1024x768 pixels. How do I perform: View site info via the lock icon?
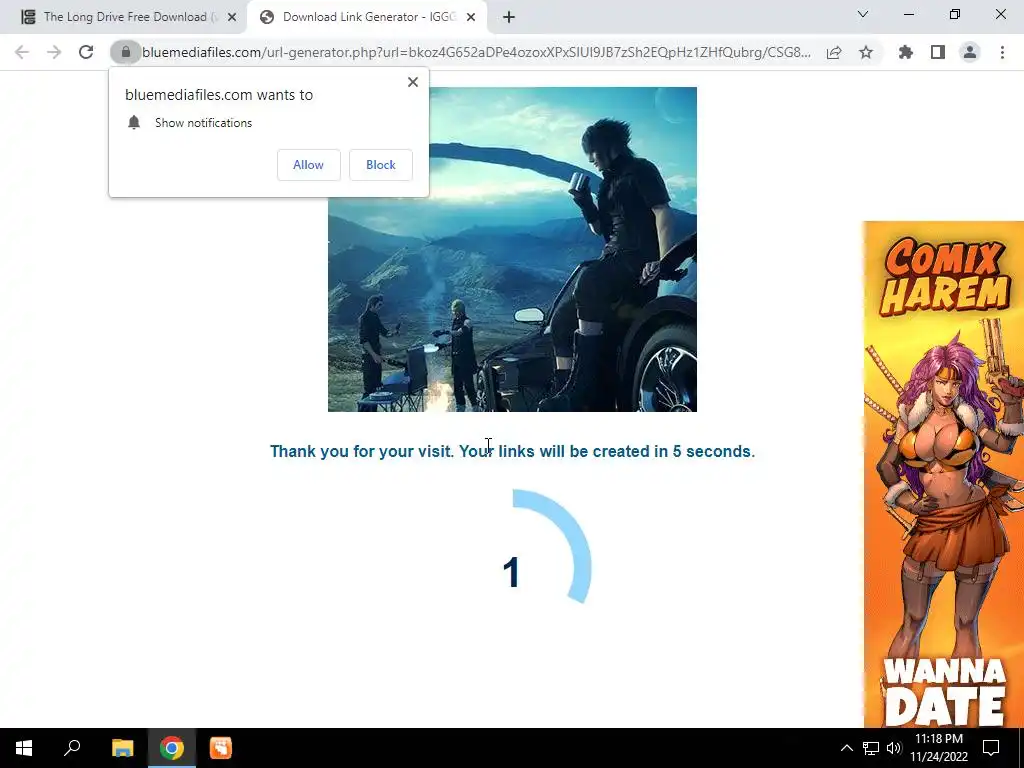coord(125,52)
